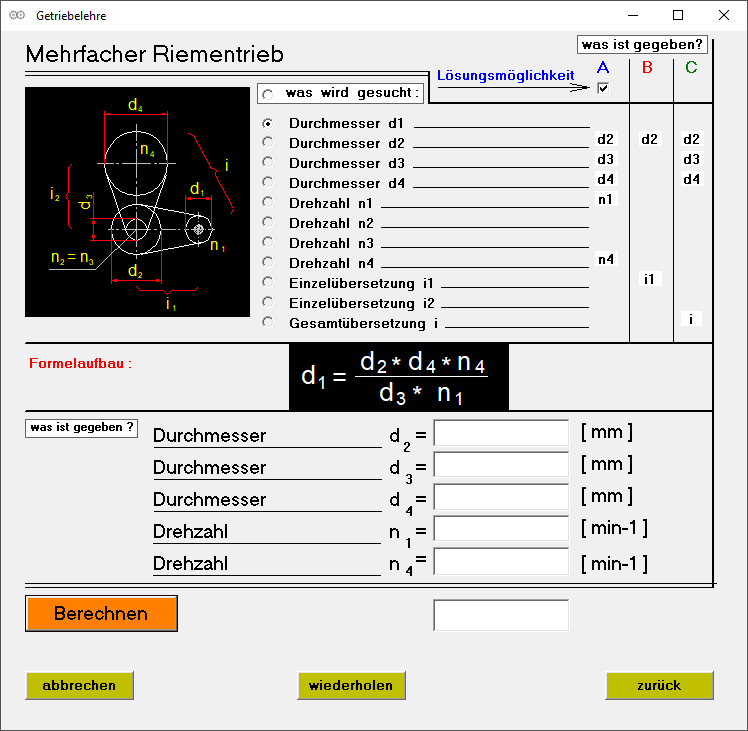Focus the Drehzahl n4 input field

[501, 561]
